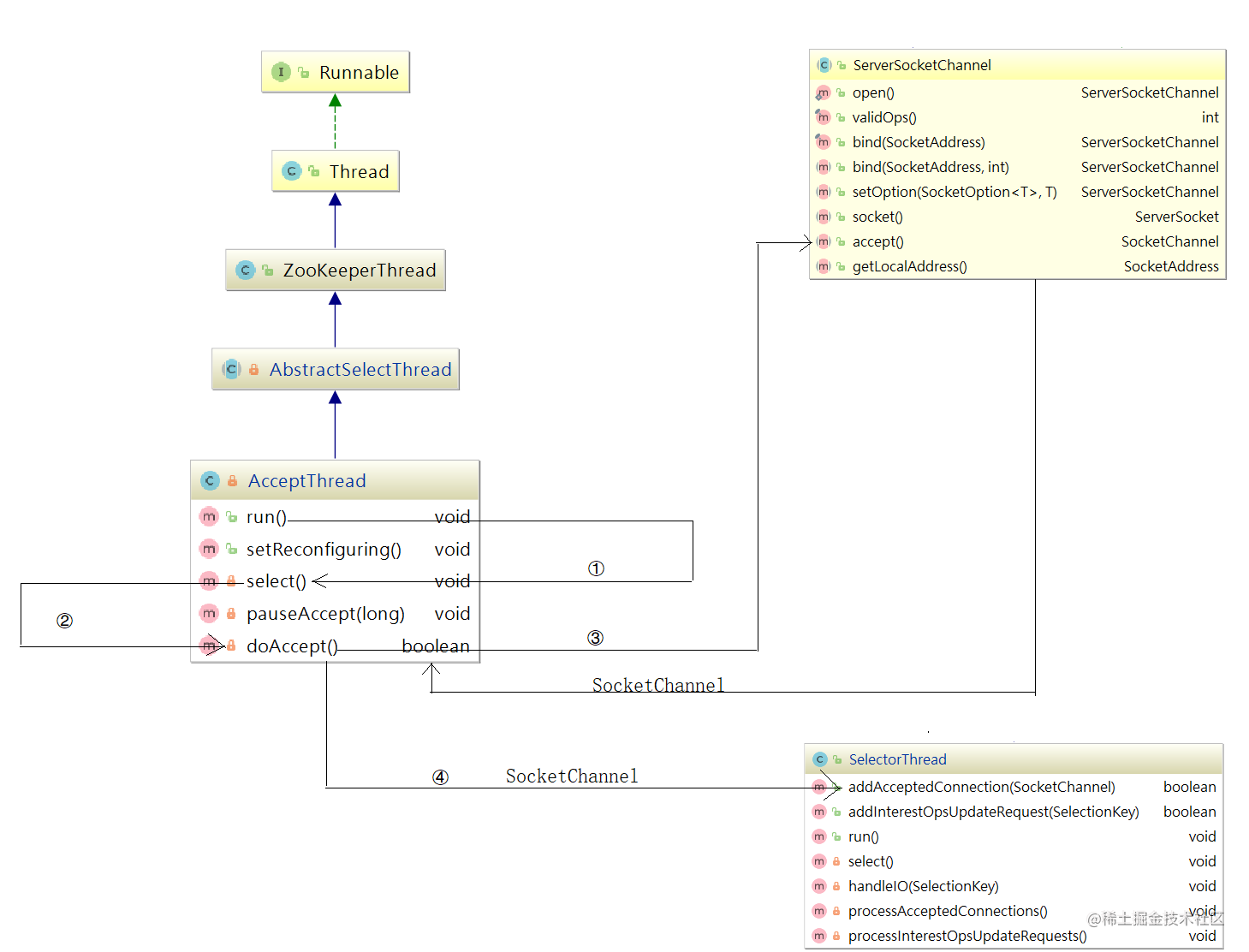Image resolution: width=1249 pixels, height=952 pixels.
Task: Click the lock icon beside AbstractSelectThread
Action: pyautogui.click(x=253, y=370)
